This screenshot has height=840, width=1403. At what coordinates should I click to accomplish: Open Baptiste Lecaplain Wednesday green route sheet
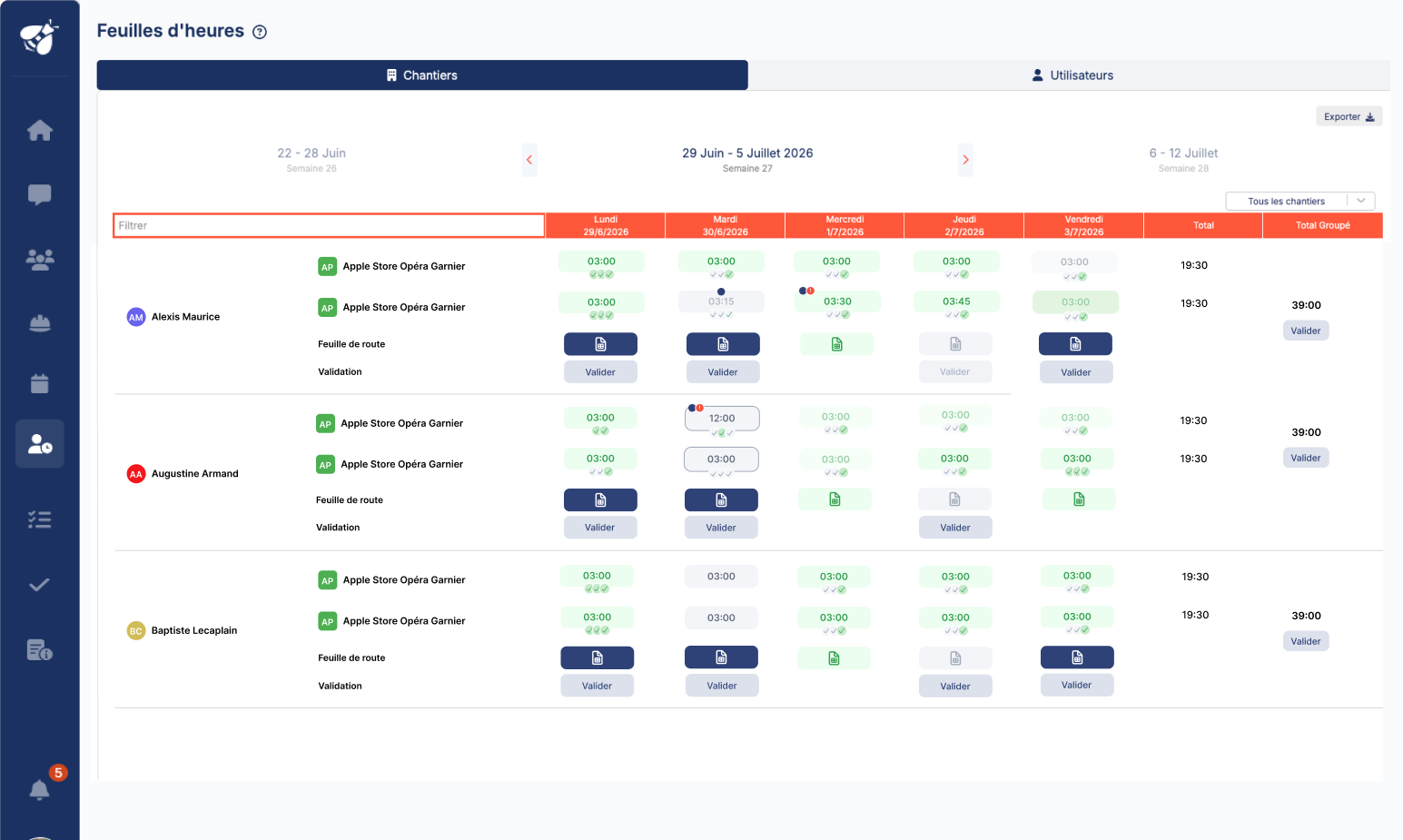(x=834, y=658)
